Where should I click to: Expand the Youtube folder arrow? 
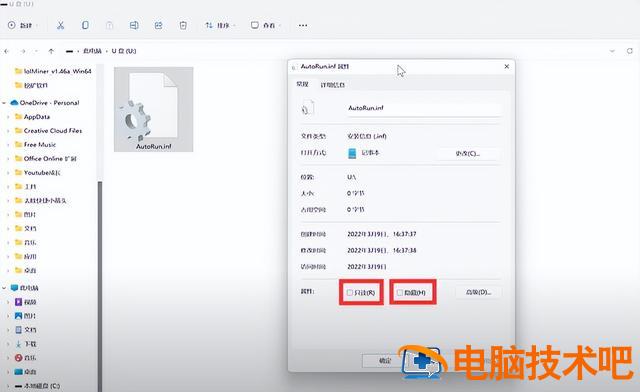pos(8,173)
